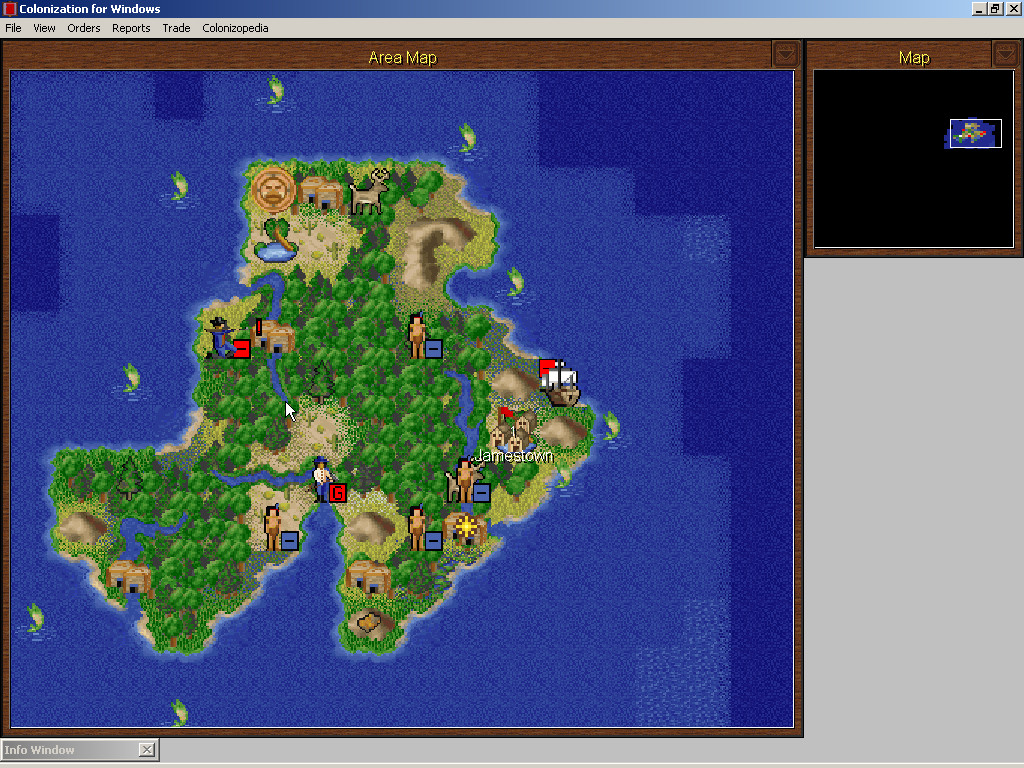Viewport: 1024px width, 768px height.
Task: Click the Colonization title bar icon
Action: coord(9,8)
